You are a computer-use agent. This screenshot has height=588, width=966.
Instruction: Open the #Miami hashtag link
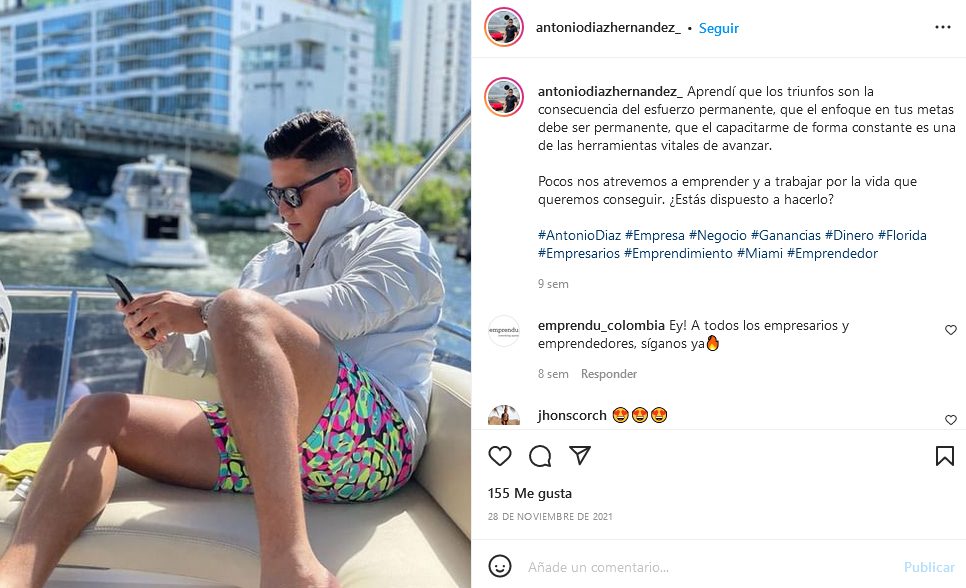click(760, 253)
